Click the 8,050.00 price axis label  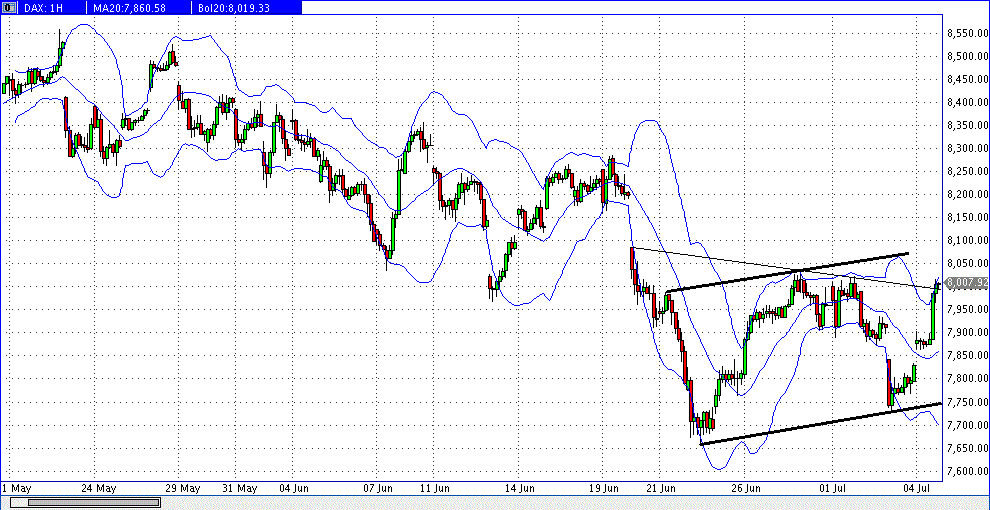[x=968, y=263]
